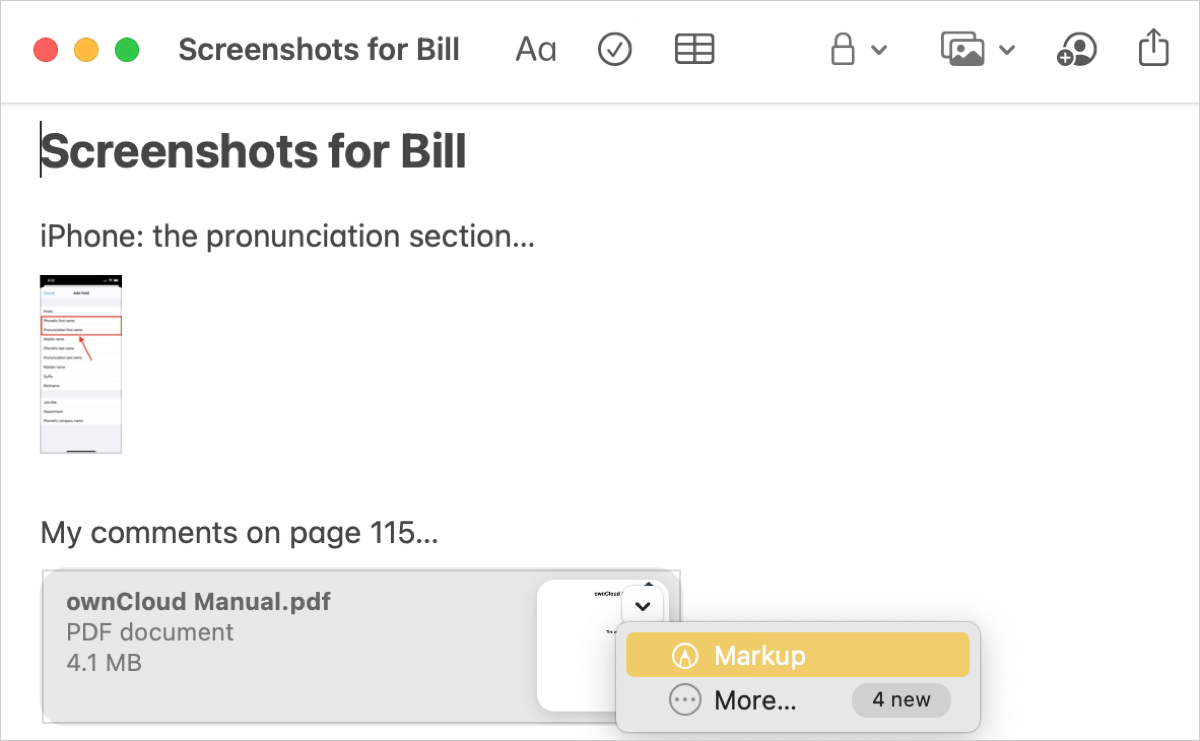1200x741 pixels.
Task: Toggle the attachment's chevron dropdown button
Action: point(643,605)
